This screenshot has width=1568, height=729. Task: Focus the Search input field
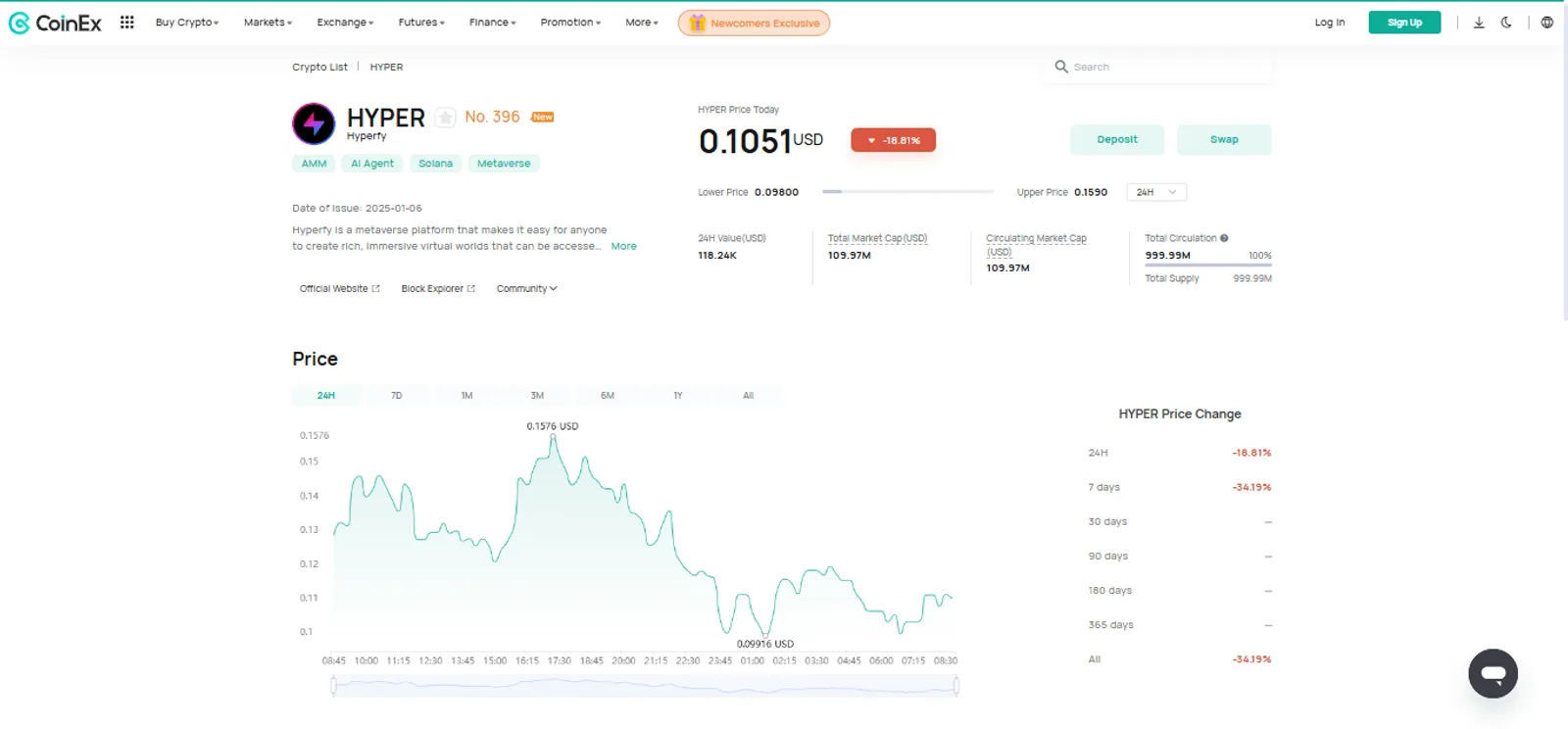(x=1157, y=67)
